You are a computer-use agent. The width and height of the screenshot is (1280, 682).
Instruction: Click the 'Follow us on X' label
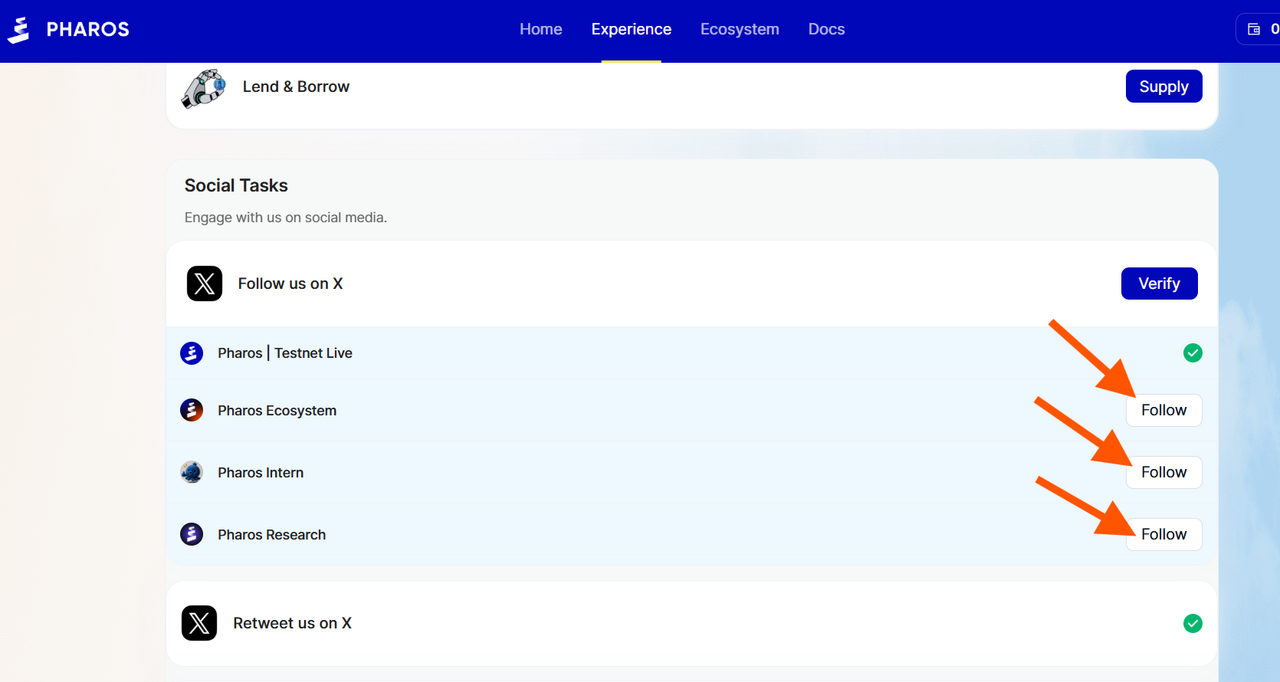pyautogui.click(x=290, y=284)
